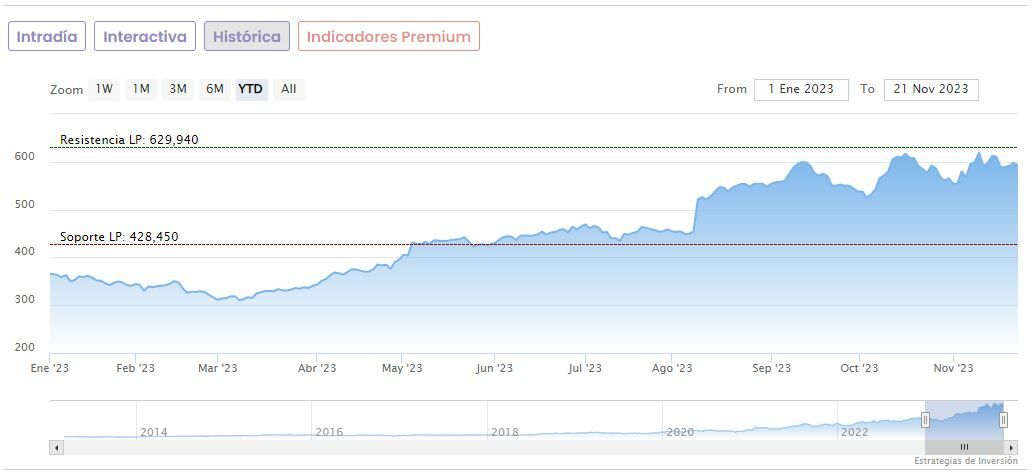
Task: Click the navigator right scroll arrow
Action: click(1011, 447)
